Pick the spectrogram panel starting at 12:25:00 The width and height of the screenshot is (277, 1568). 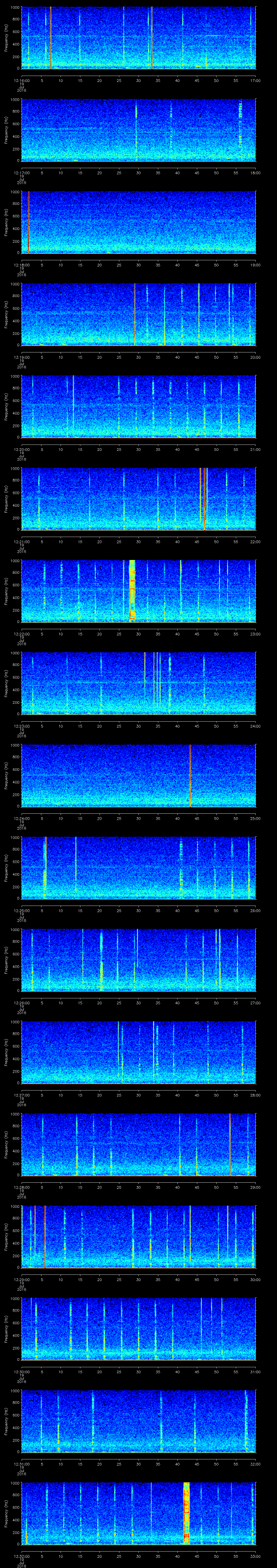138,868
